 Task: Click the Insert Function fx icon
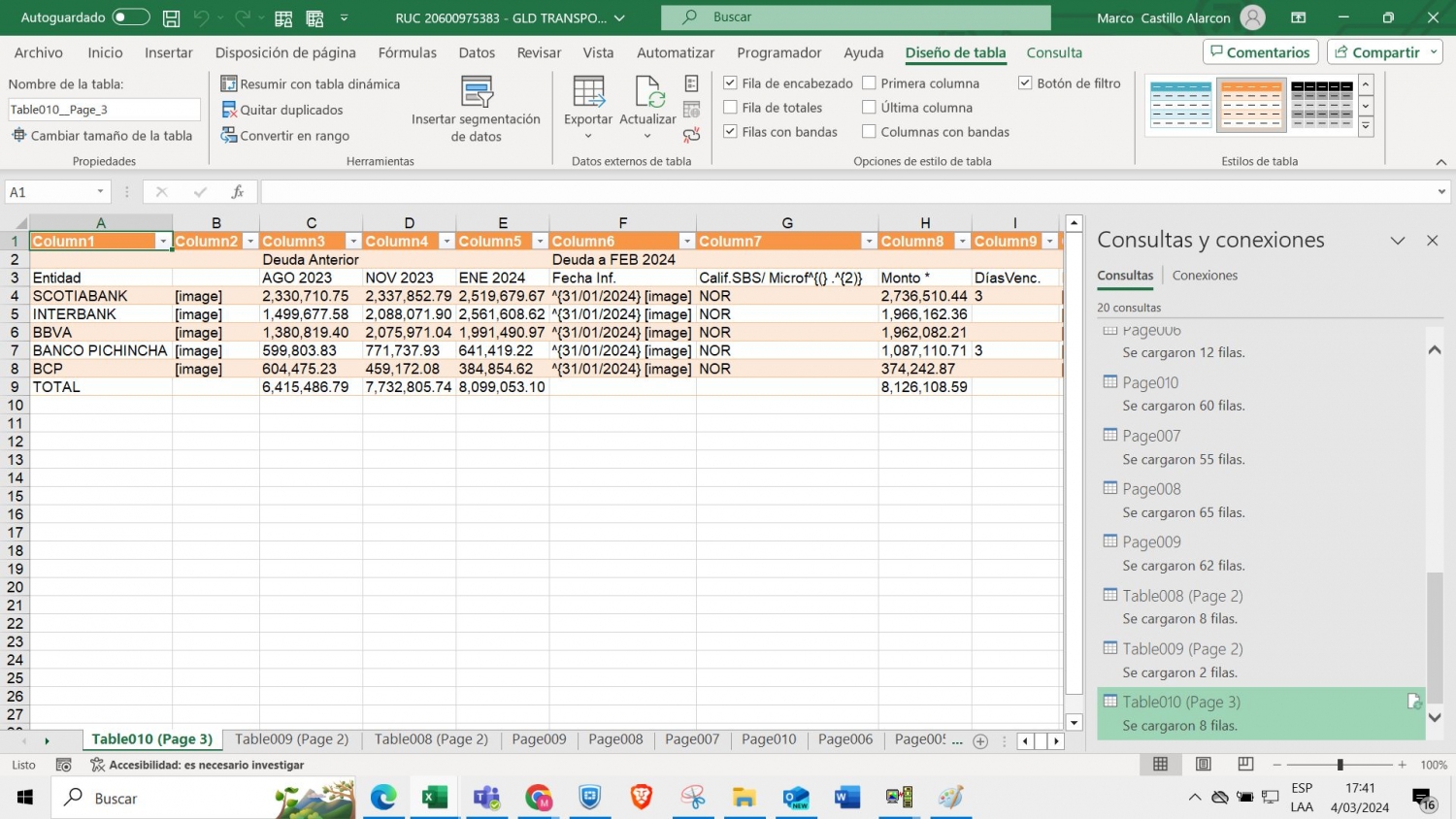click(x=237, y=192)
